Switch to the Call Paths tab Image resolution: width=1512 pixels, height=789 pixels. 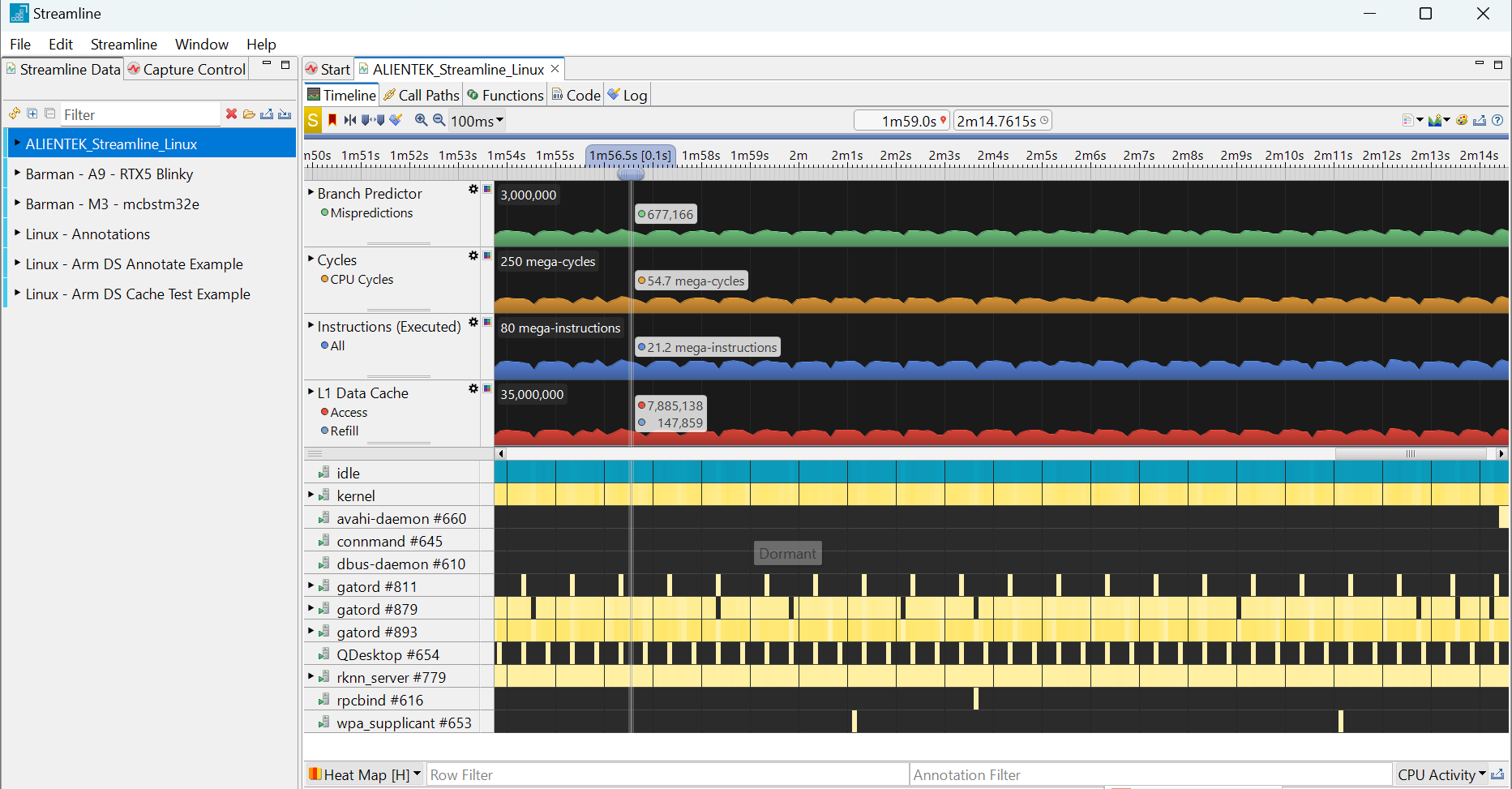pyautogui.click(x=422, y=95)
